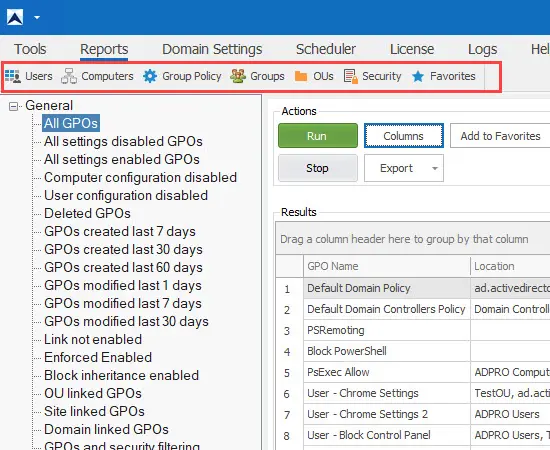Open the Export dropdown arrow
This screenshot has height=450, width=550.
pos(435,168)
